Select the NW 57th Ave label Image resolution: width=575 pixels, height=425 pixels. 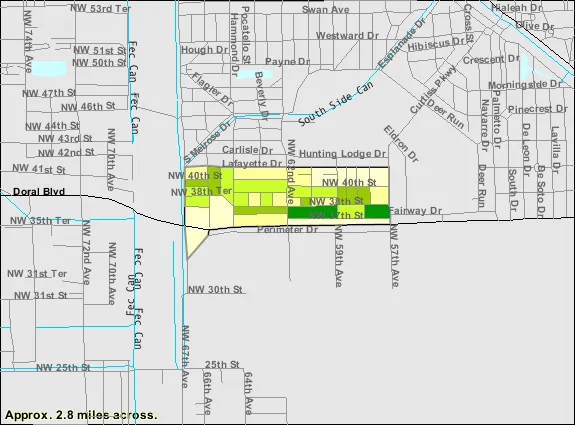tap(394, 256)
